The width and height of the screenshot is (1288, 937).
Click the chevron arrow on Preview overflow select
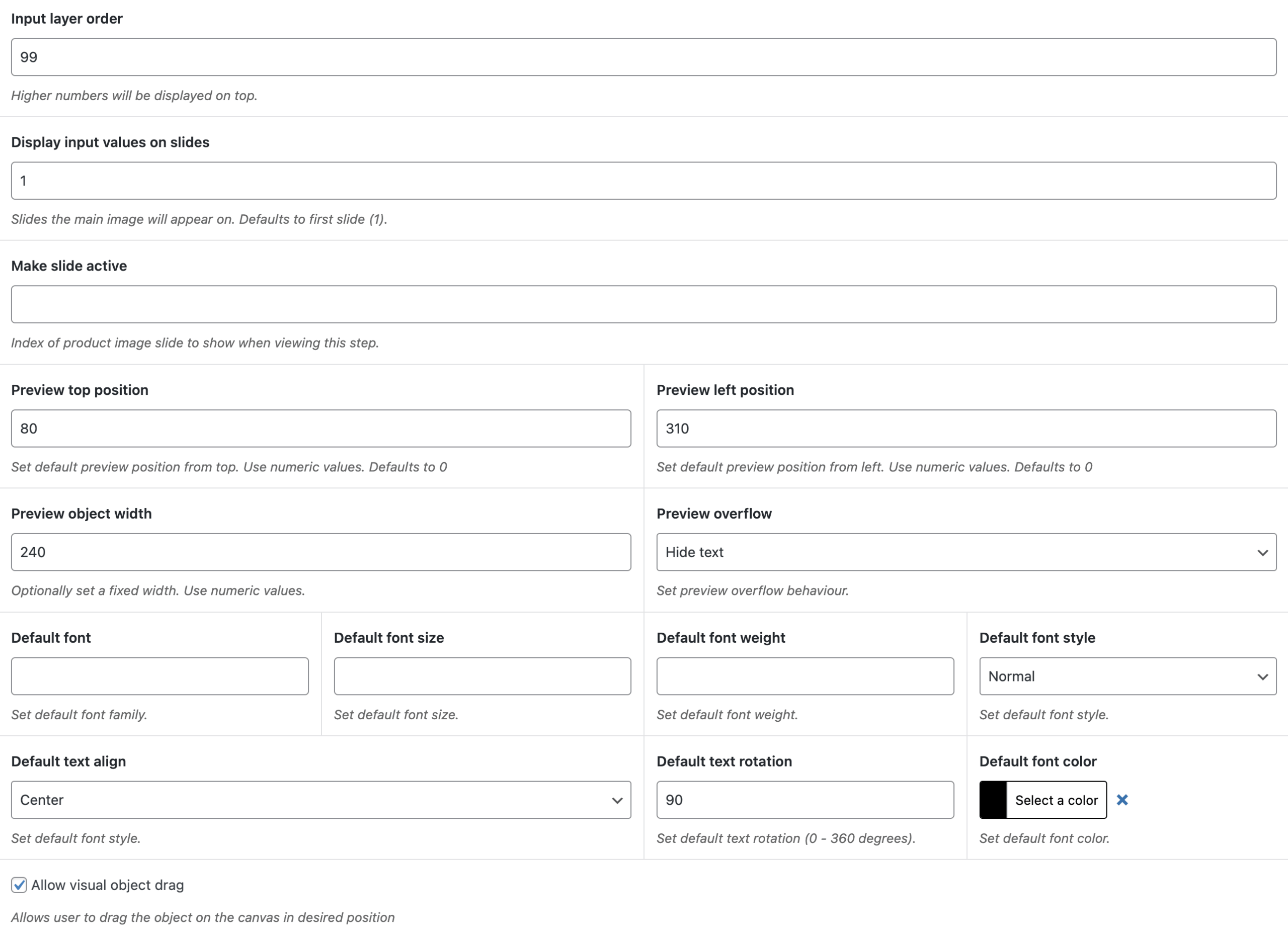(x=1262, y=552)
